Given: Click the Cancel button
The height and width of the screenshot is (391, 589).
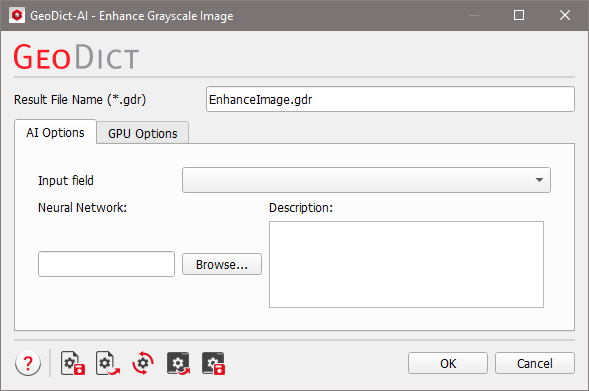Looking at the screenshot, I should (x=535, y=363).
